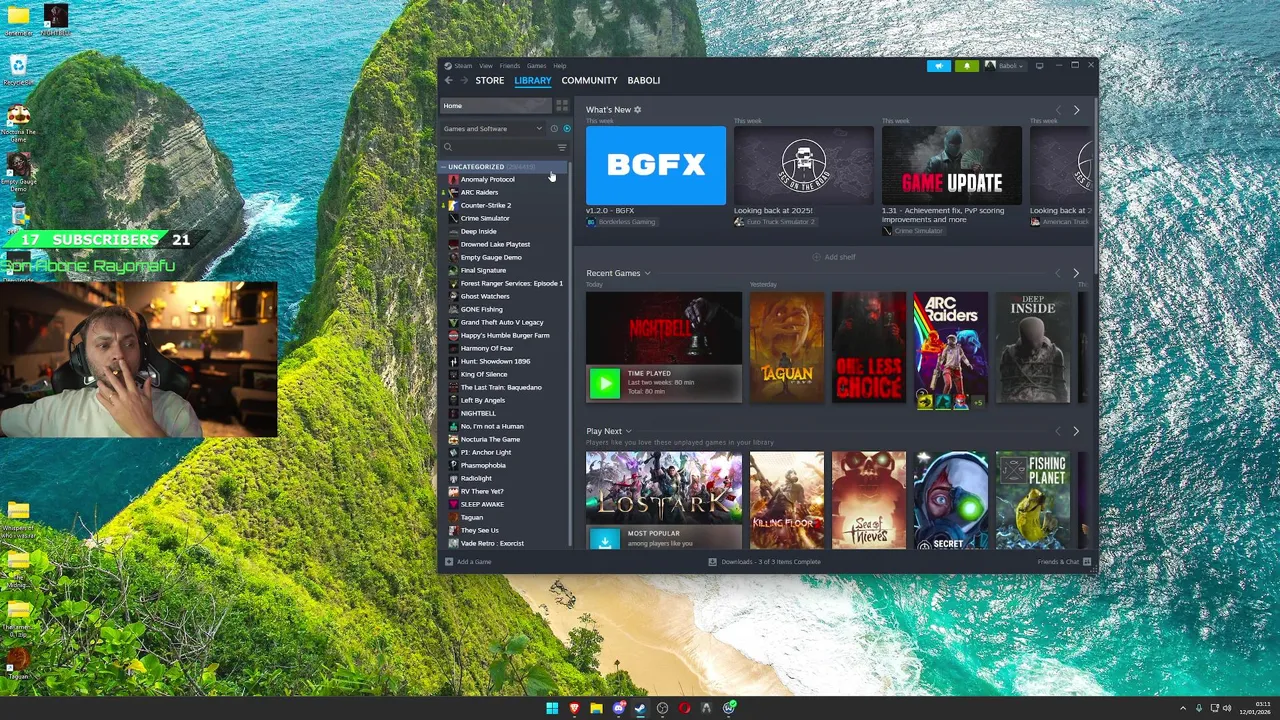Select Phasmophobia in the library list
Screen dimensions: 1280x720
483,465
